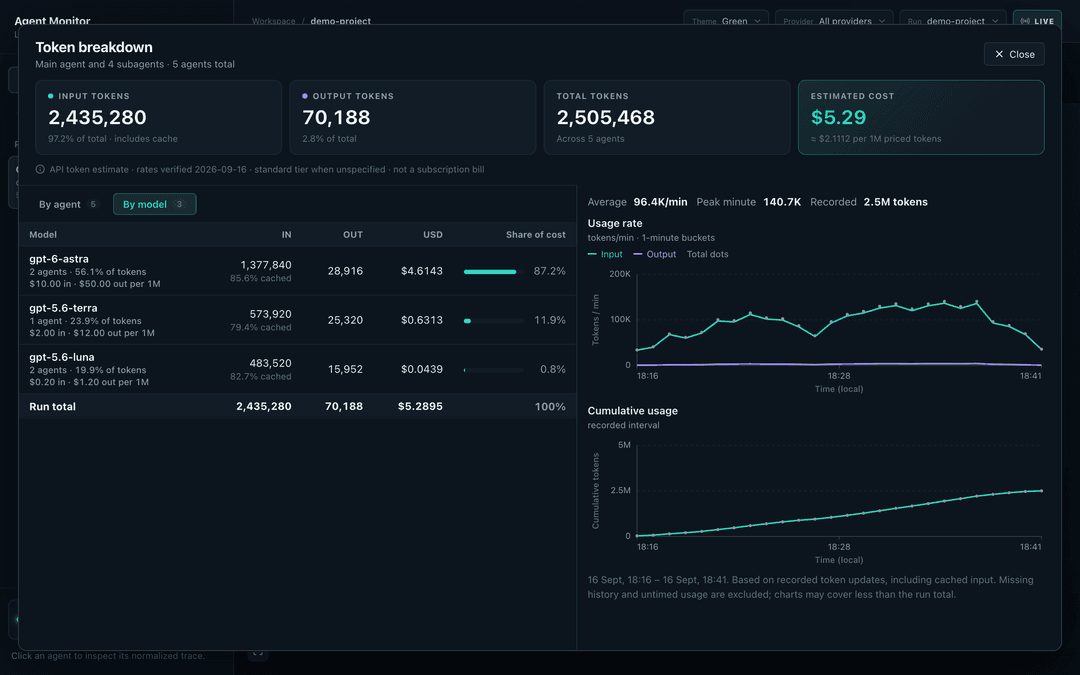Click the Recorded 2.5M tokens statistic
This screenshot has width=1080, height=675.
click(x=869, y=202)
